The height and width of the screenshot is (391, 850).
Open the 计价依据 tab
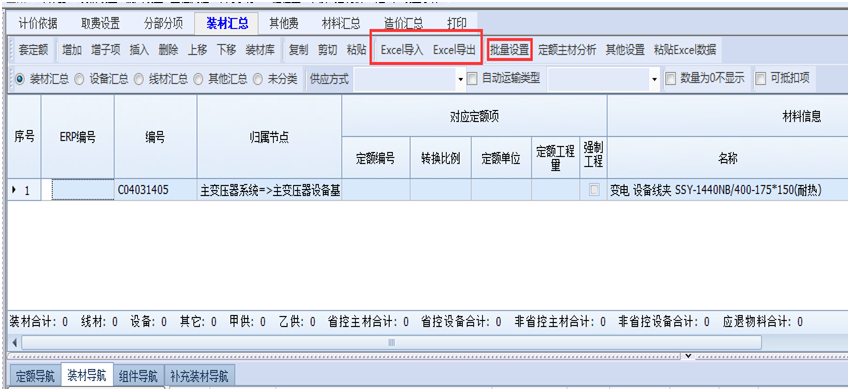[x=38, y=23]
